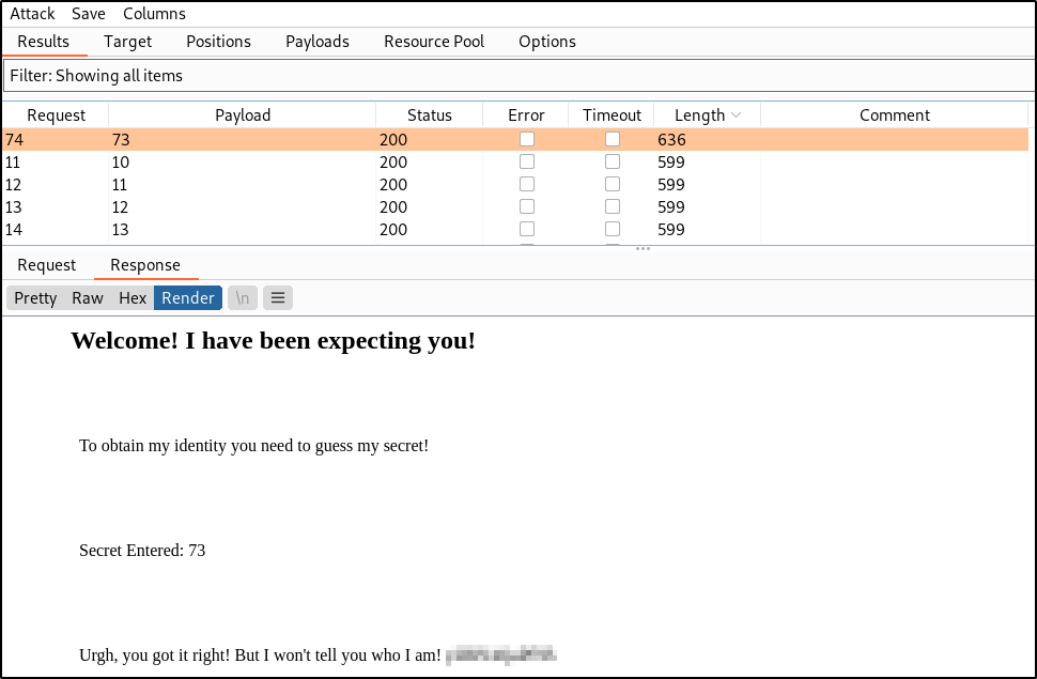1037x679 pixels.
Task: Click the Length column sort arrow
Action: pos(736,115)
